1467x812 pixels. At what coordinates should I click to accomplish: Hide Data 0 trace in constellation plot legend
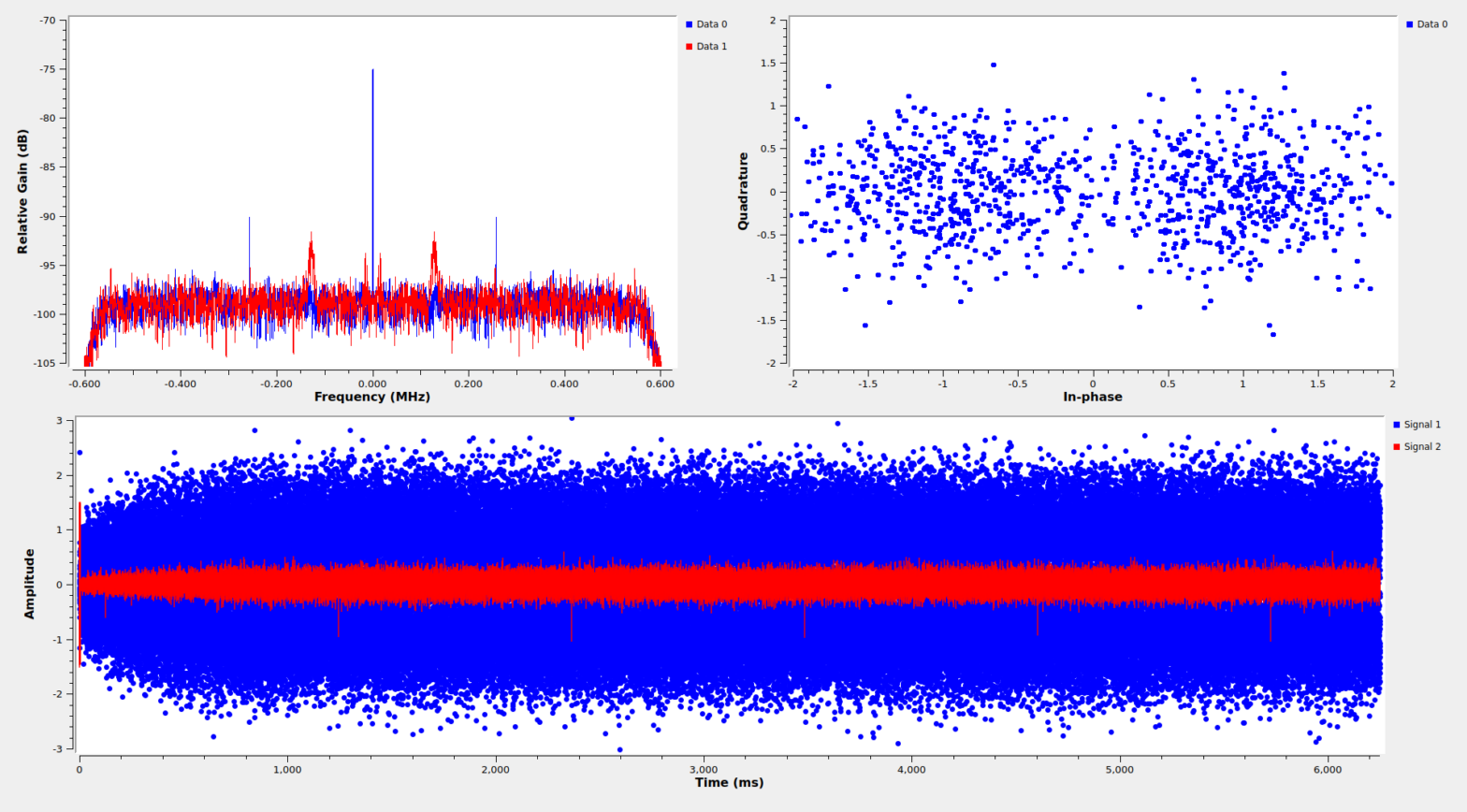click(x=1431, y=24)
